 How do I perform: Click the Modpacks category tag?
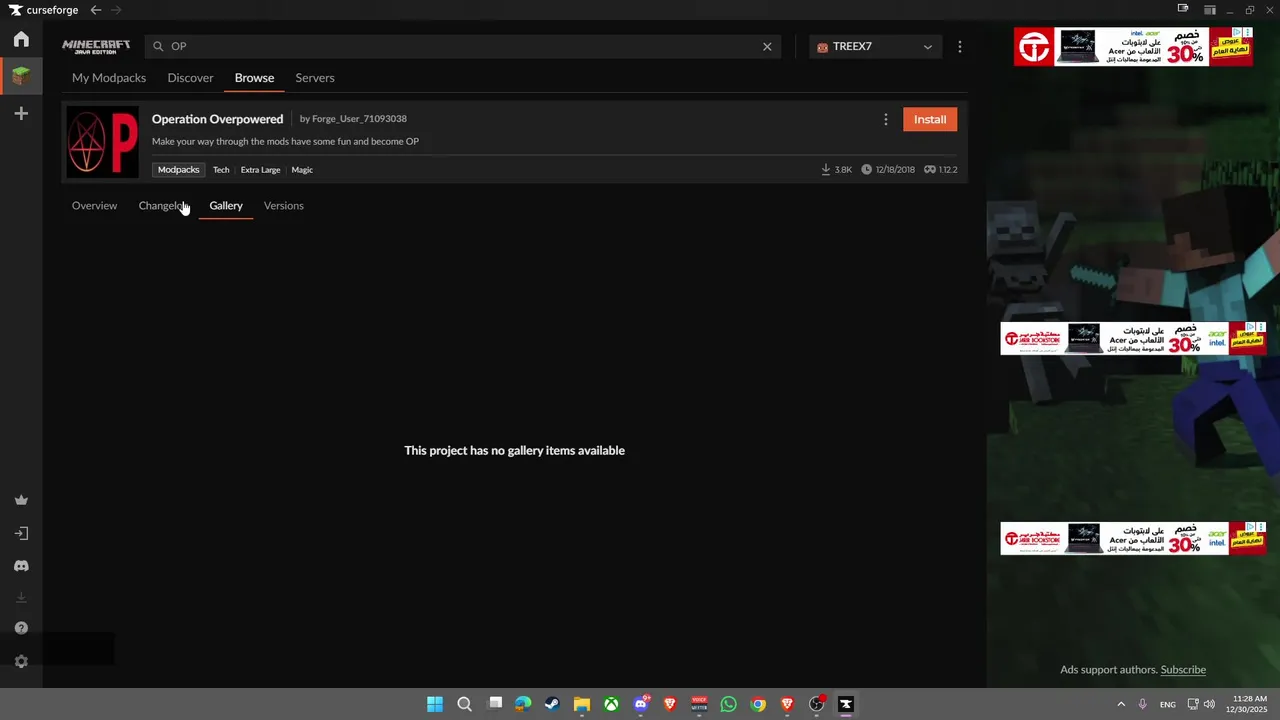coord(179,170)
